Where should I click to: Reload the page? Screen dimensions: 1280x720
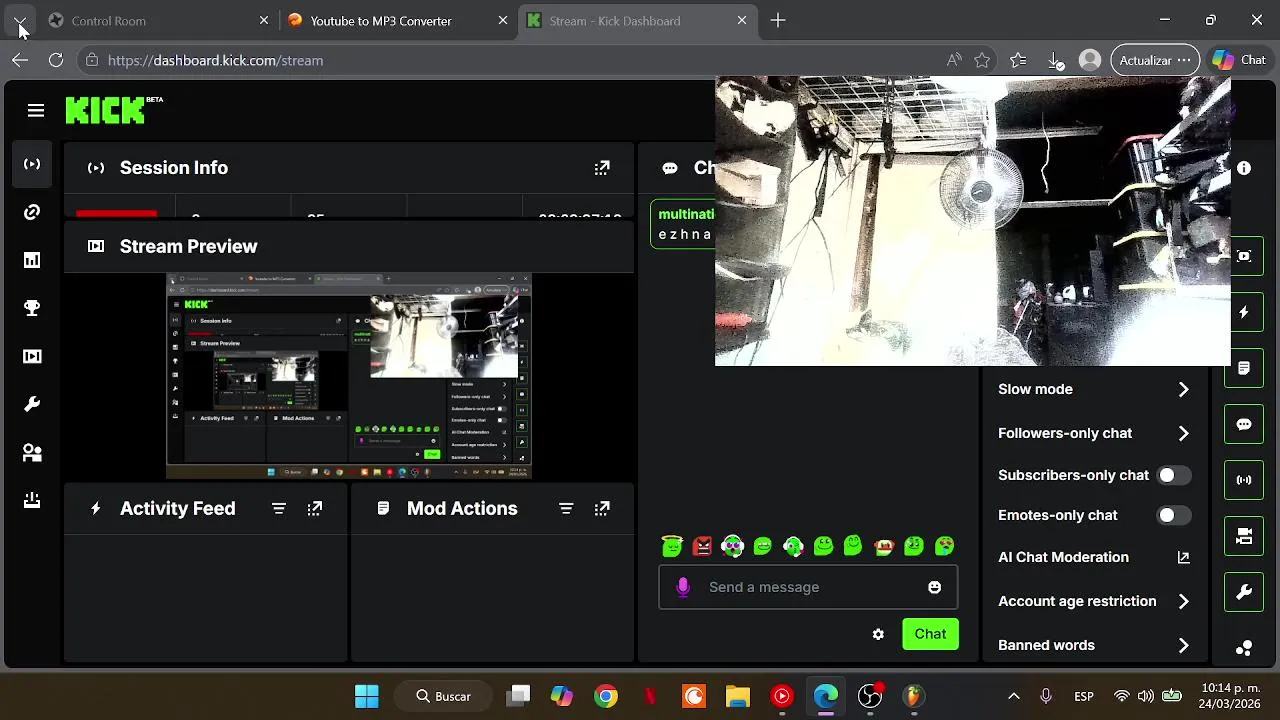56,60
